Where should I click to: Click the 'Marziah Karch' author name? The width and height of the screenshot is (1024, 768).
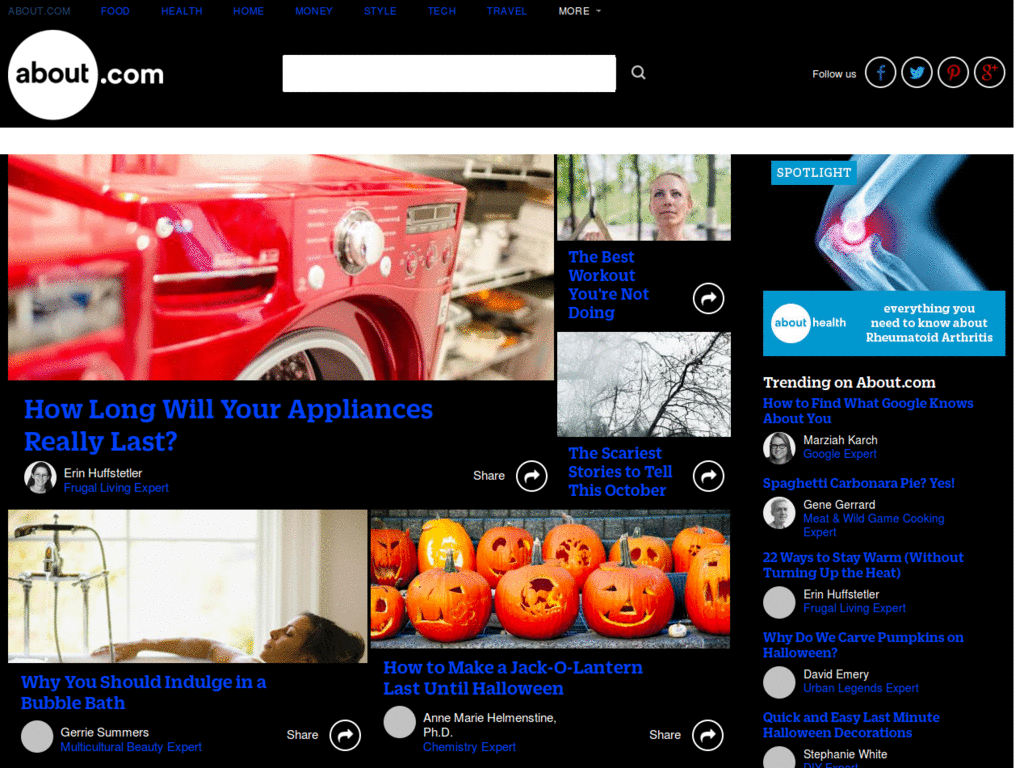[x=840, y=440]
